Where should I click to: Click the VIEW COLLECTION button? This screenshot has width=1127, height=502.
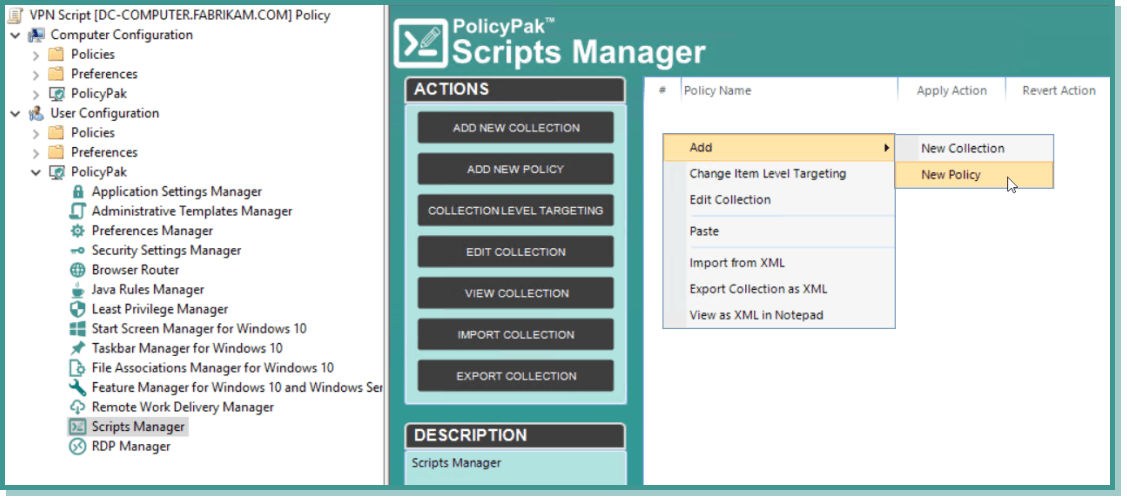pyautogui.click(x=515, y=293)
